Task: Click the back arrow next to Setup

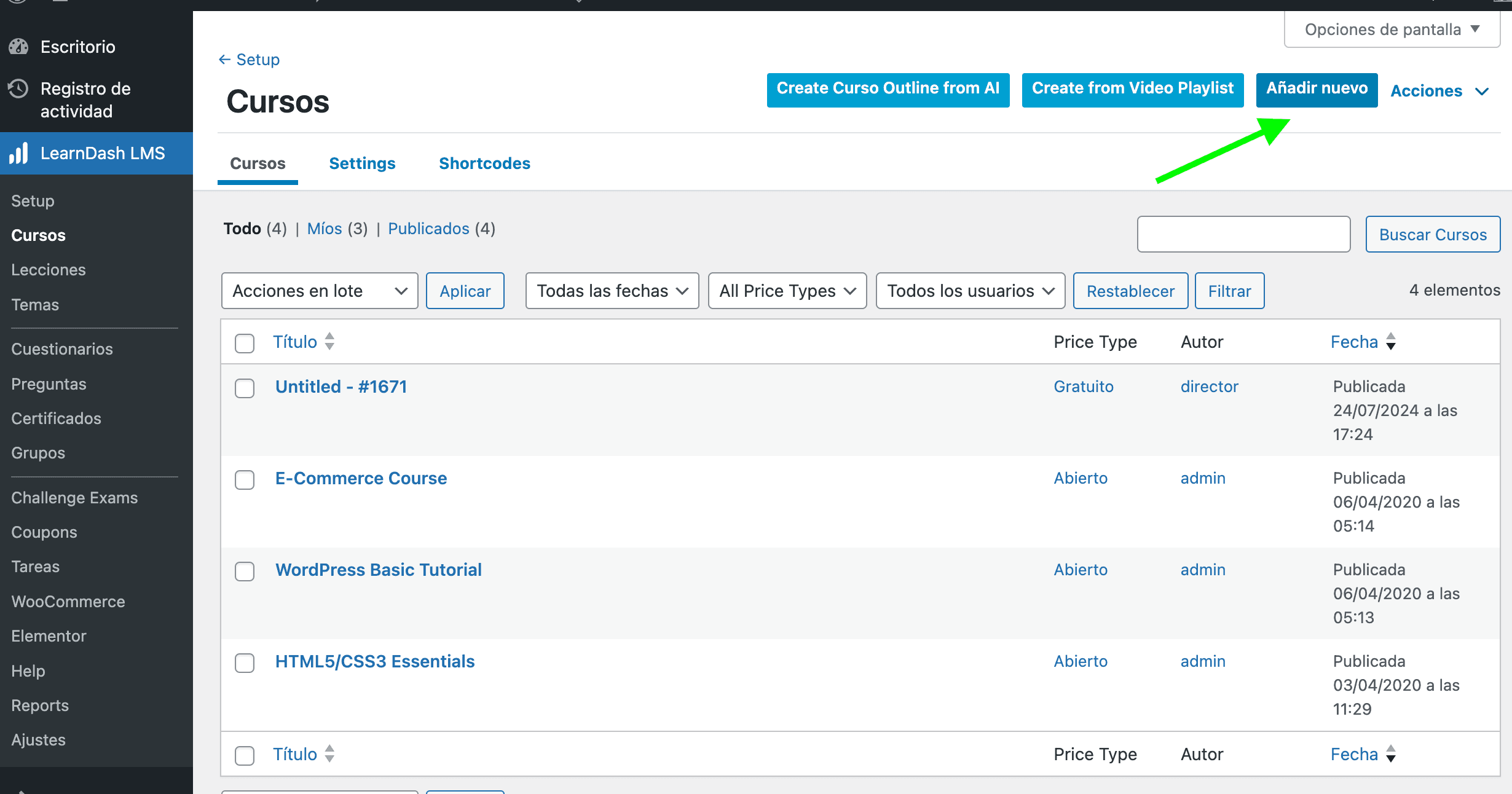Action: point(224,60)
